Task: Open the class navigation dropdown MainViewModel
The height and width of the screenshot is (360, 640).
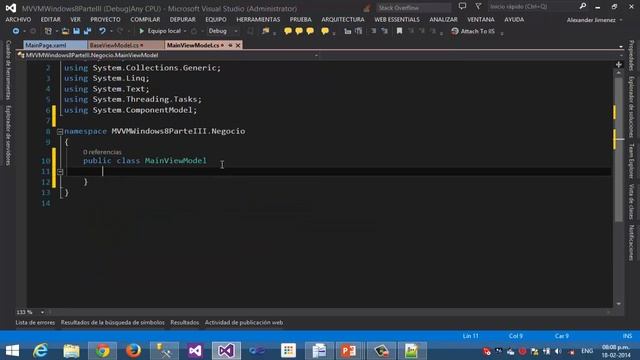Action: [169, 55]
